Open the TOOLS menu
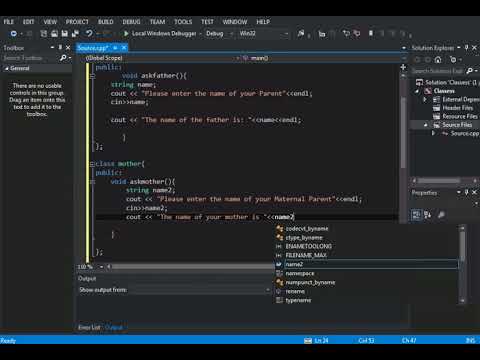The image size is (480, 360). click(x=183, y=22)
